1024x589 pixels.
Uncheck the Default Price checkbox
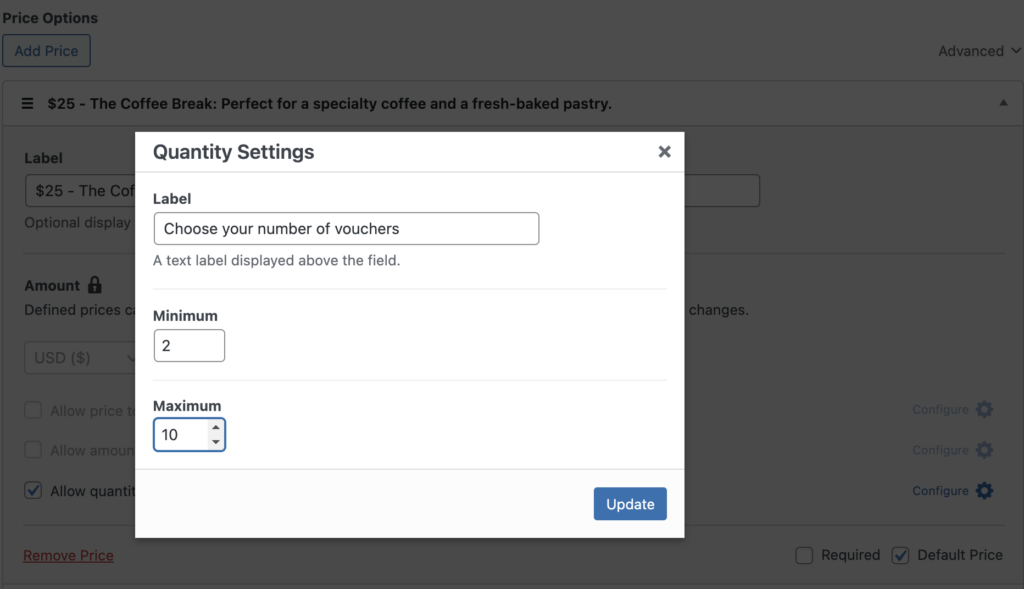(900, 555)
